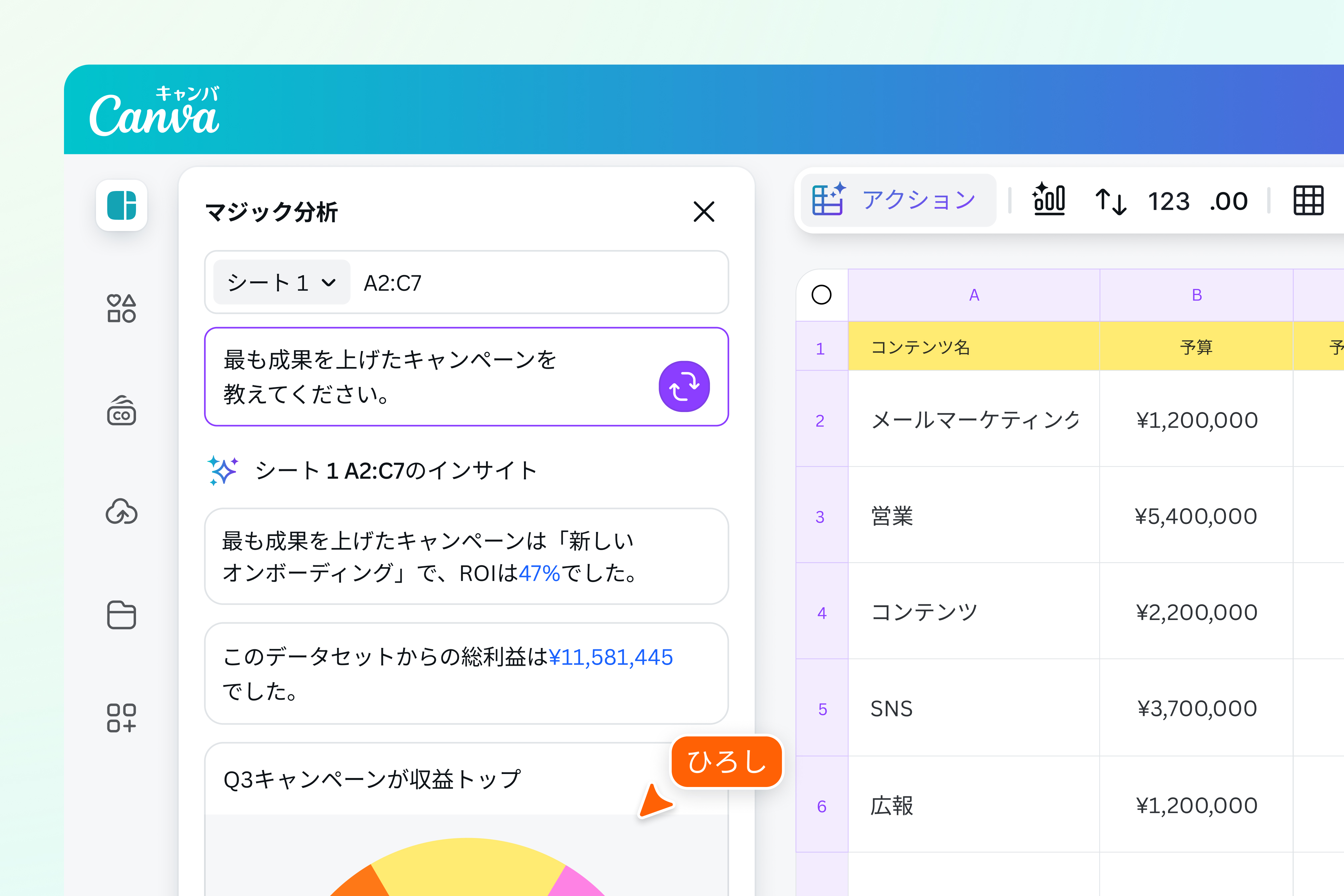Open the Elements shapes icon in the sidebar
The image size is (1344, 896).
pos(122,309)
